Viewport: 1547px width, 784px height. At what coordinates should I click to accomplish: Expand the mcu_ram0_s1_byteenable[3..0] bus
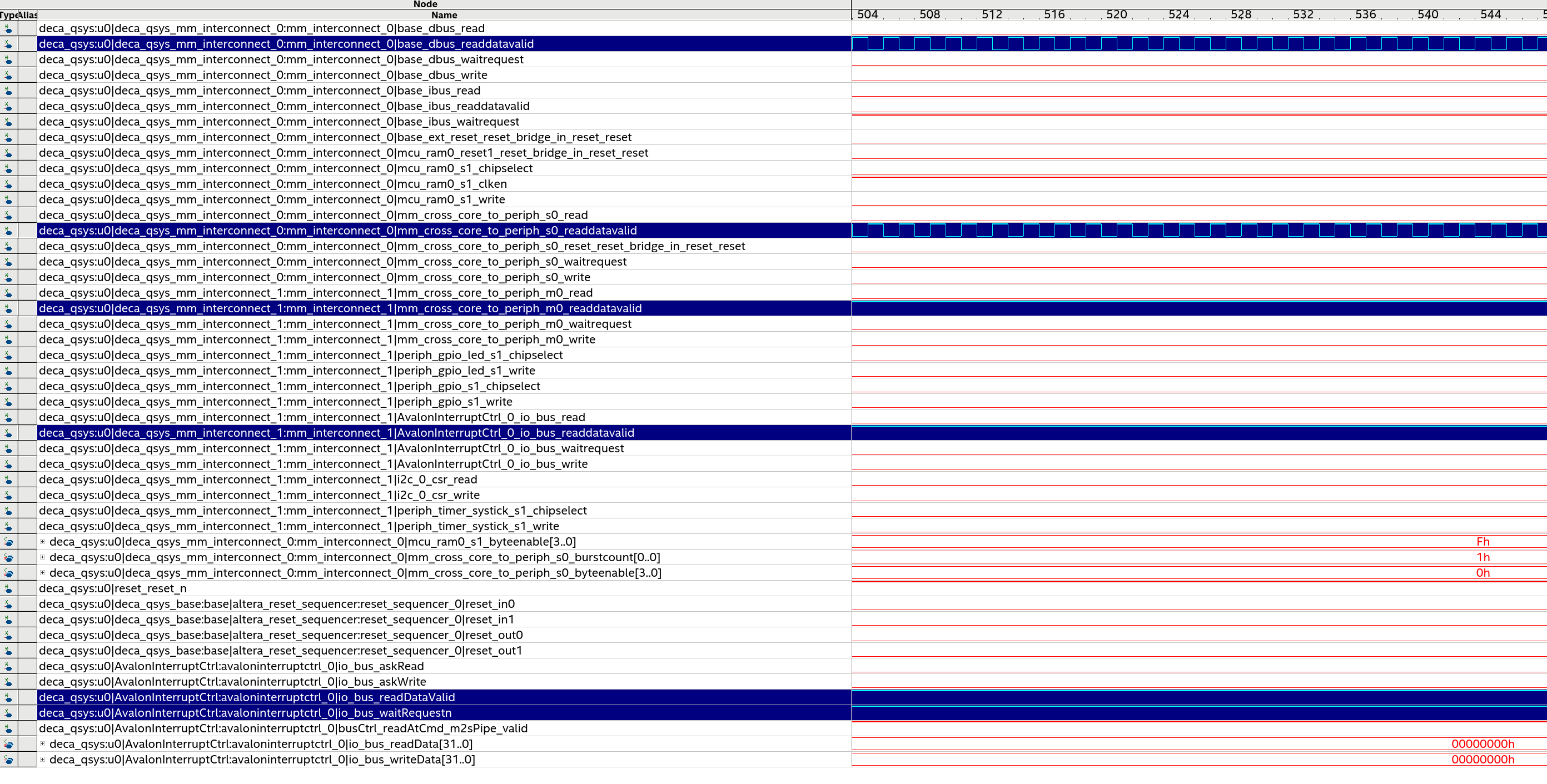[43, 542]
